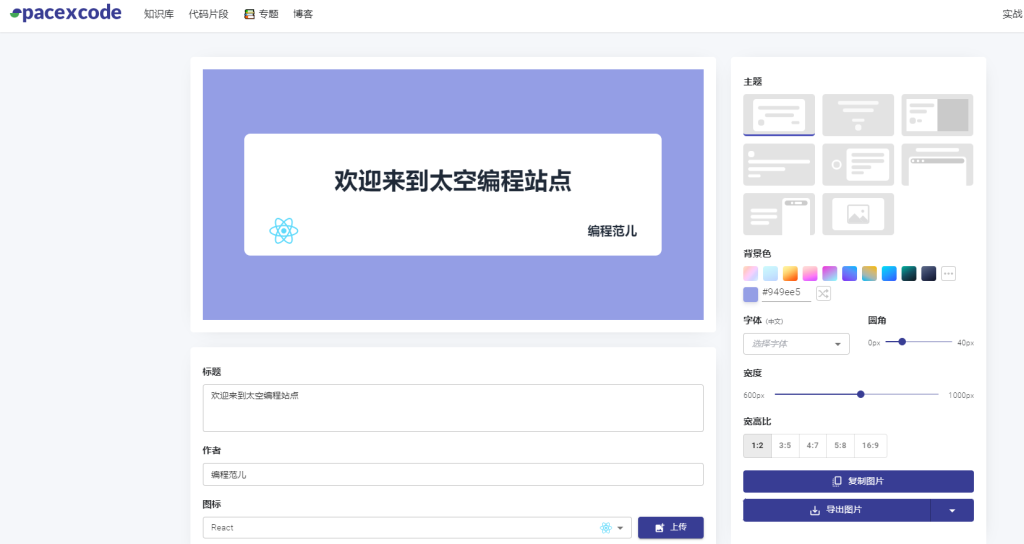The image size is (1024, 544).
Task: Click the 背景色 section label
Action: [x=758, y=253]
